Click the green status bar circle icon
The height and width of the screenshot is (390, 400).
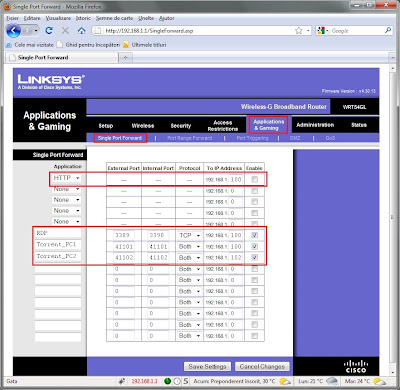click(x=168, y=381)
